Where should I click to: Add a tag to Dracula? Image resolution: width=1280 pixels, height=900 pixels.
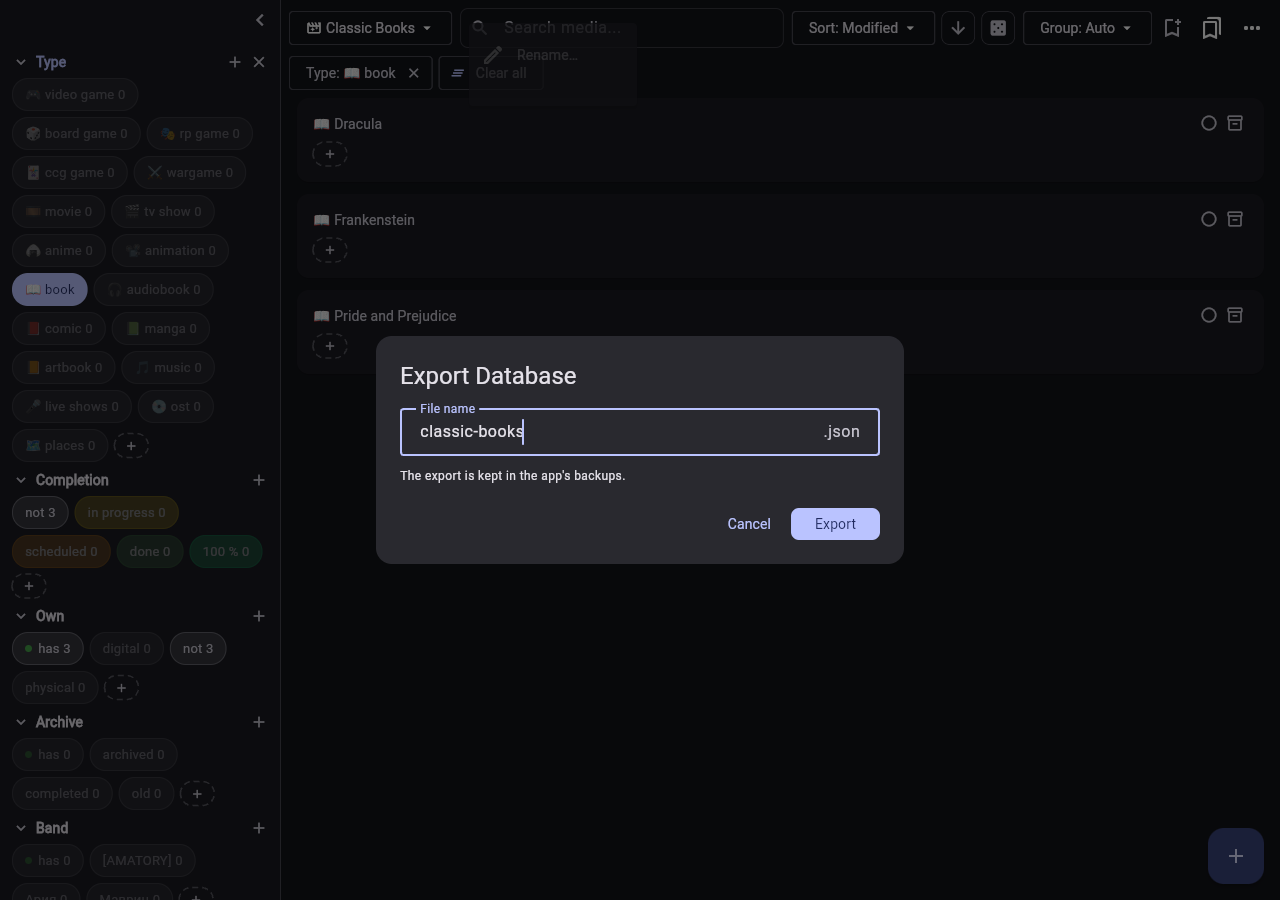point(330,154)
